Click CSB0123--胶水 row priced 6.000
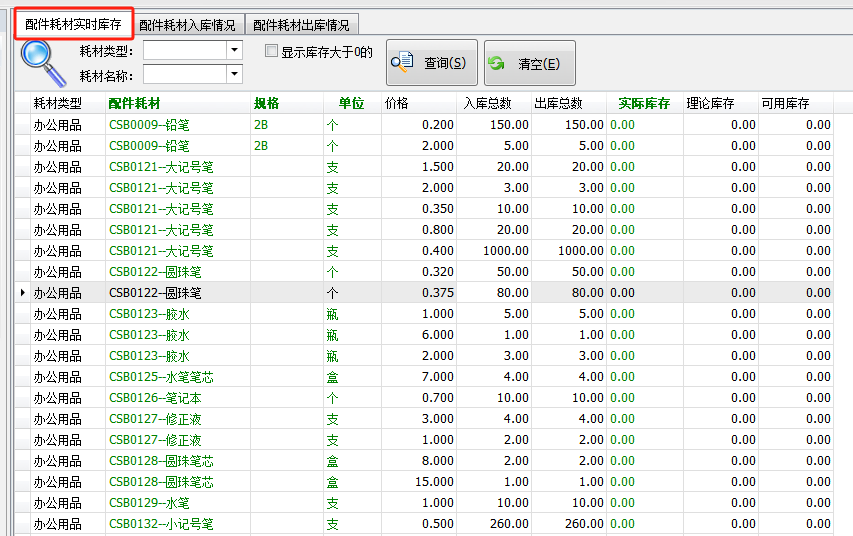 pos(424,335)
